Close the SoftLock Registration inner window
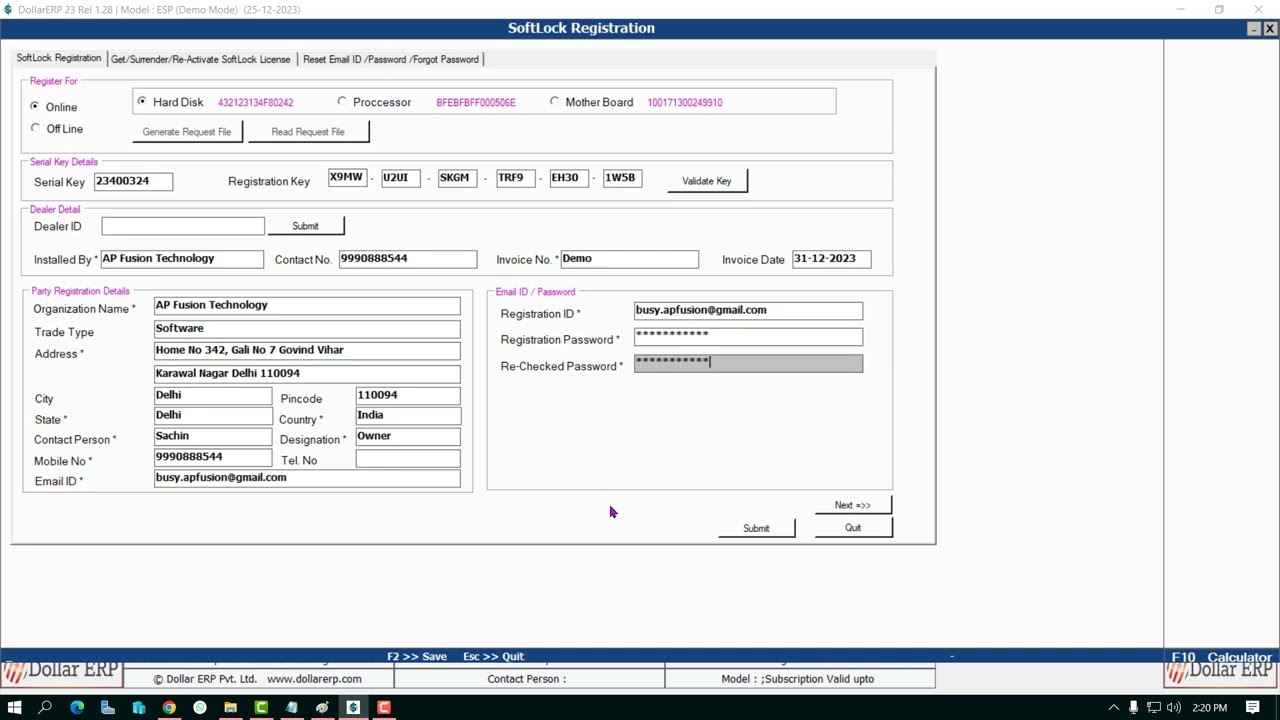Viewport: 1280px width, 720px height. tap(1270, 29)
